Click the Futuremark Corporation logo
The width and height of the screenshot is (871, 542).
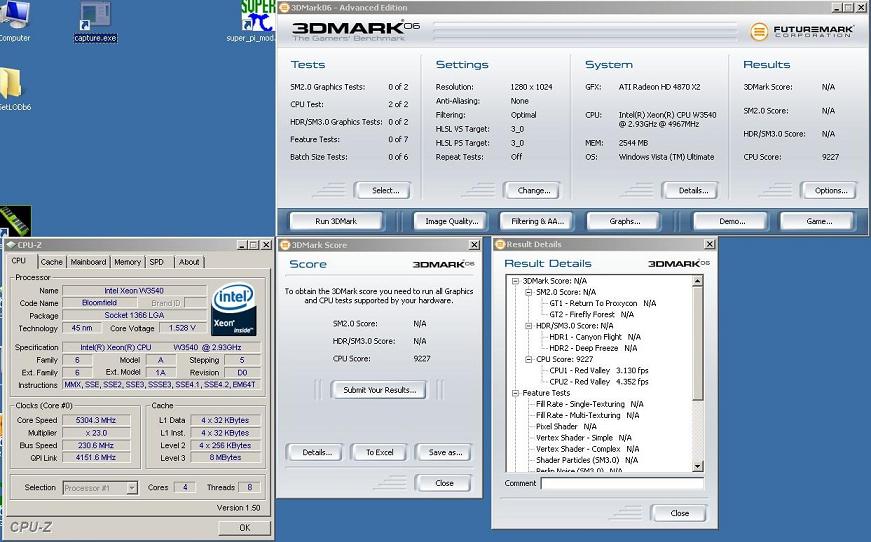801,31
